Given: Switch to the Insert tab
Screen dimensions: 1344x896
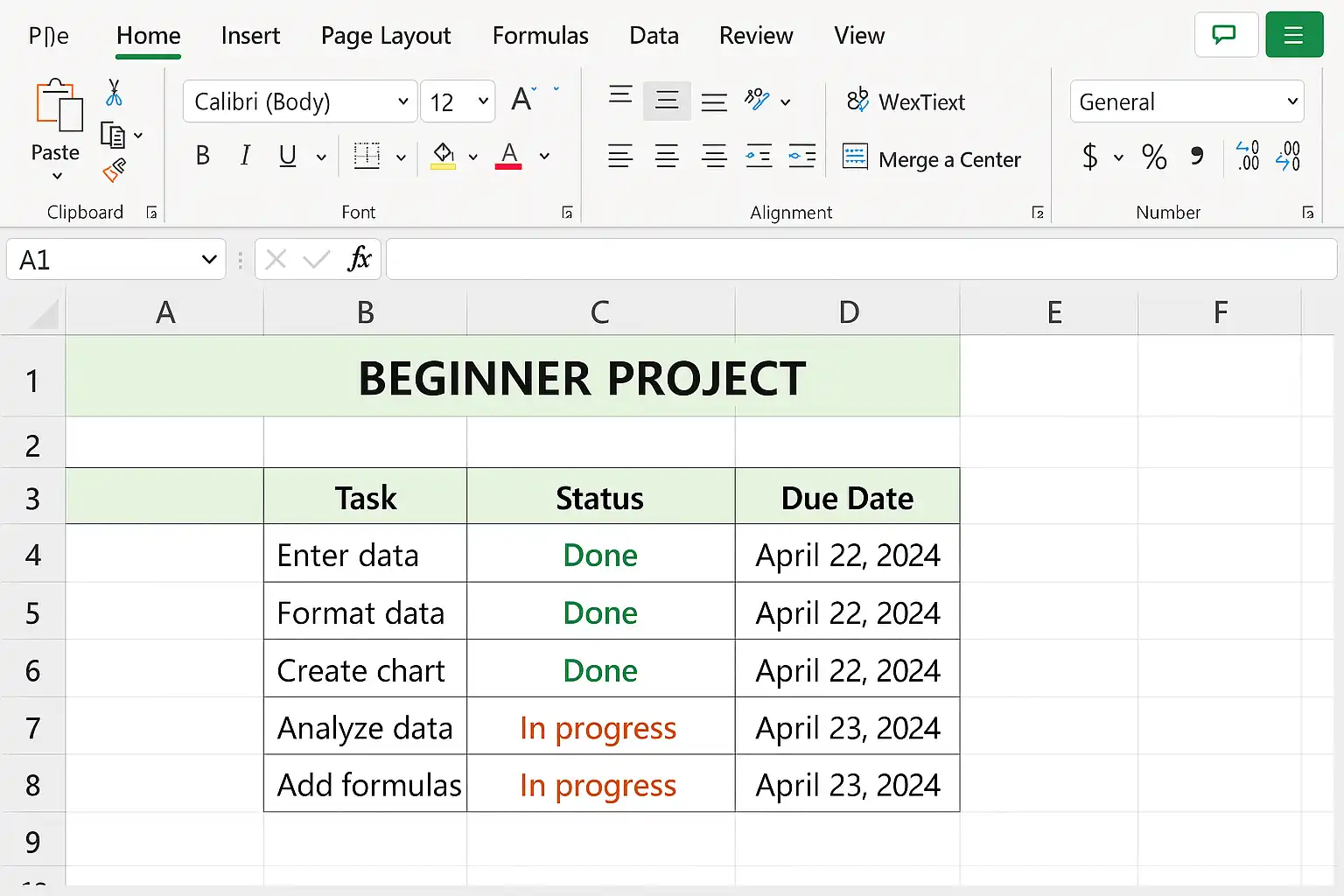Looking at the screenshot, I should 250,36.
